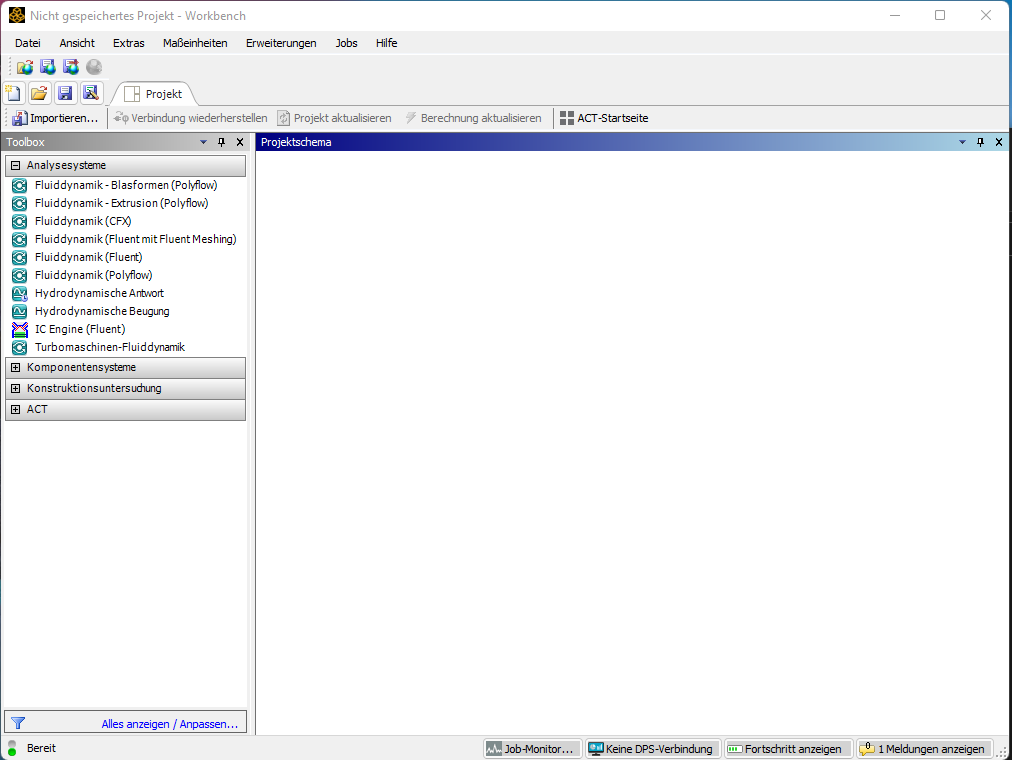Click Berechnung aktualisieren in the toolbar

pyautogui.click(x=473, y=118)
